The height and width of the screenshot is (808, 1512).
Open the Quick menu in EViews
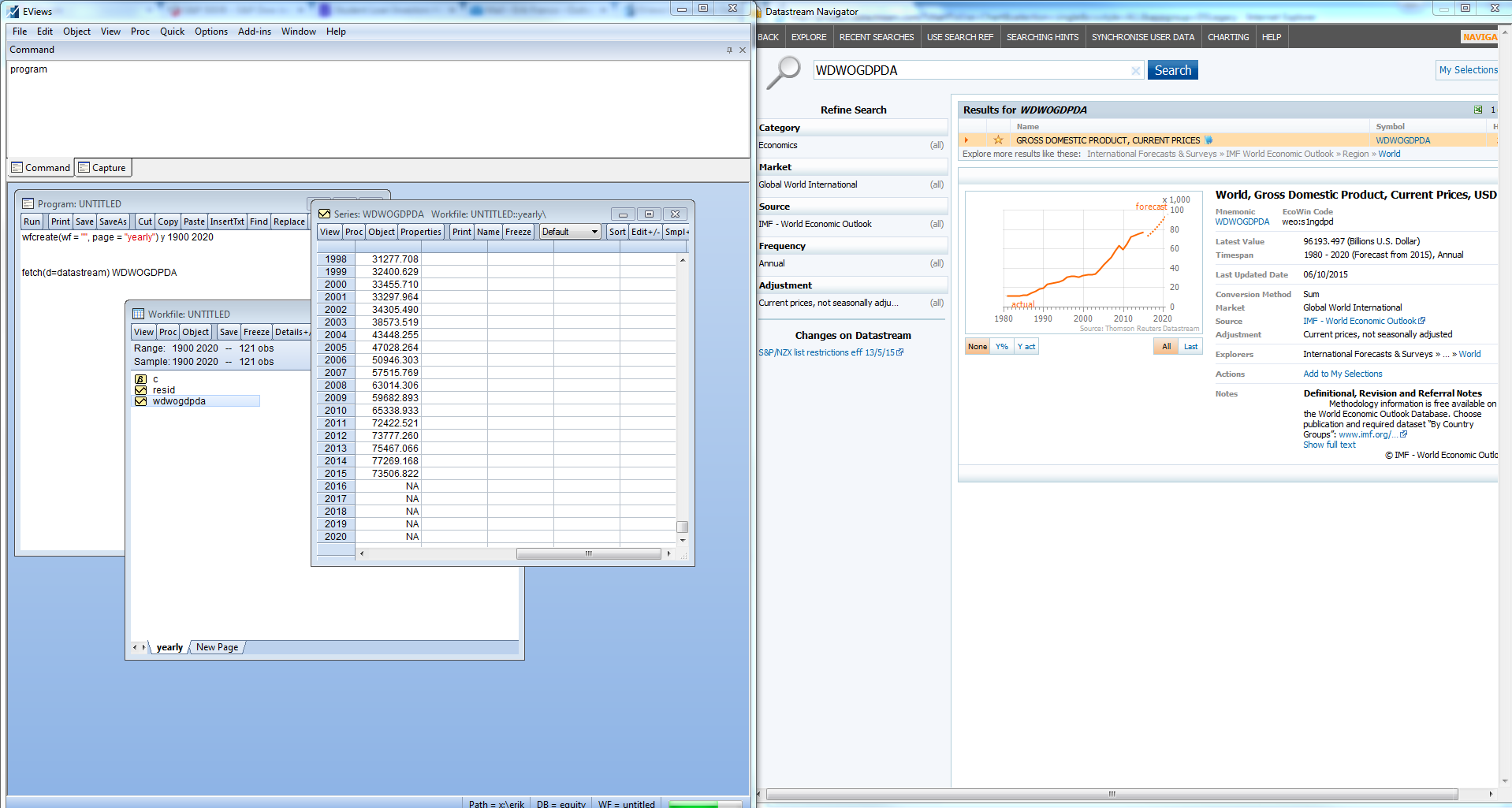click(172, 32)
